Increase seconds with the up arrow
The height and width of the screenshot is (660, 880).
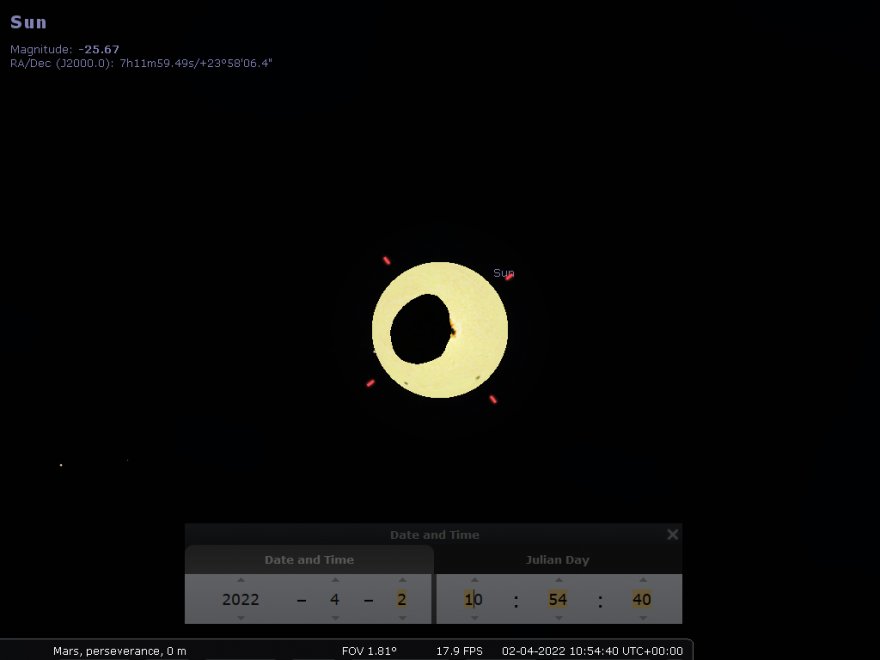641,580
